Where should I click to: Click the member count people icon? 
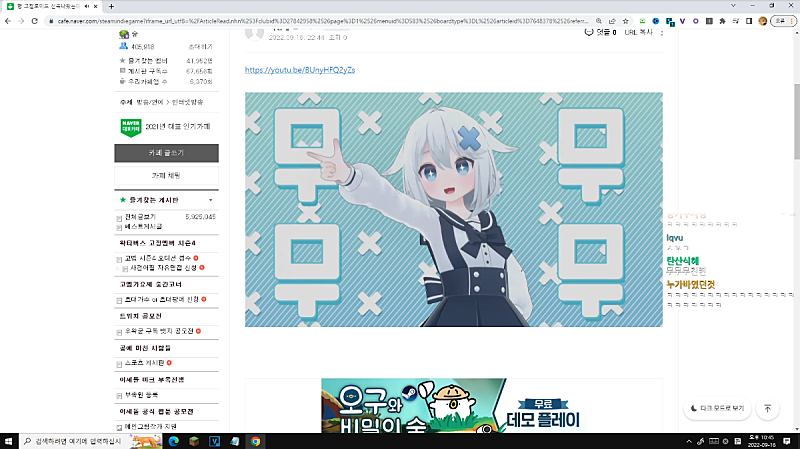[123, 46]
